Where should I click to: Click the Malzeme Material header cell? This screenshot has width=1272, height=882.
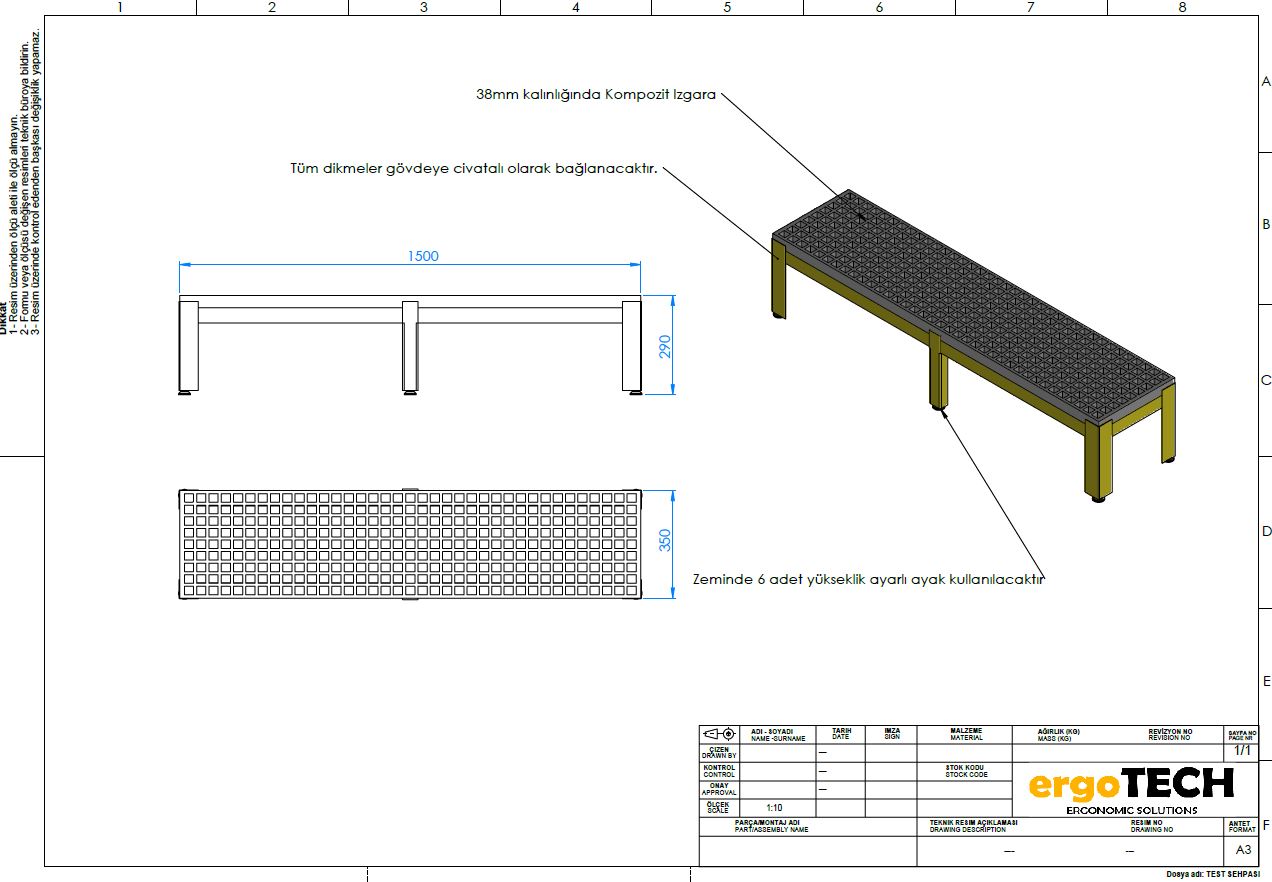pos(965,734)
